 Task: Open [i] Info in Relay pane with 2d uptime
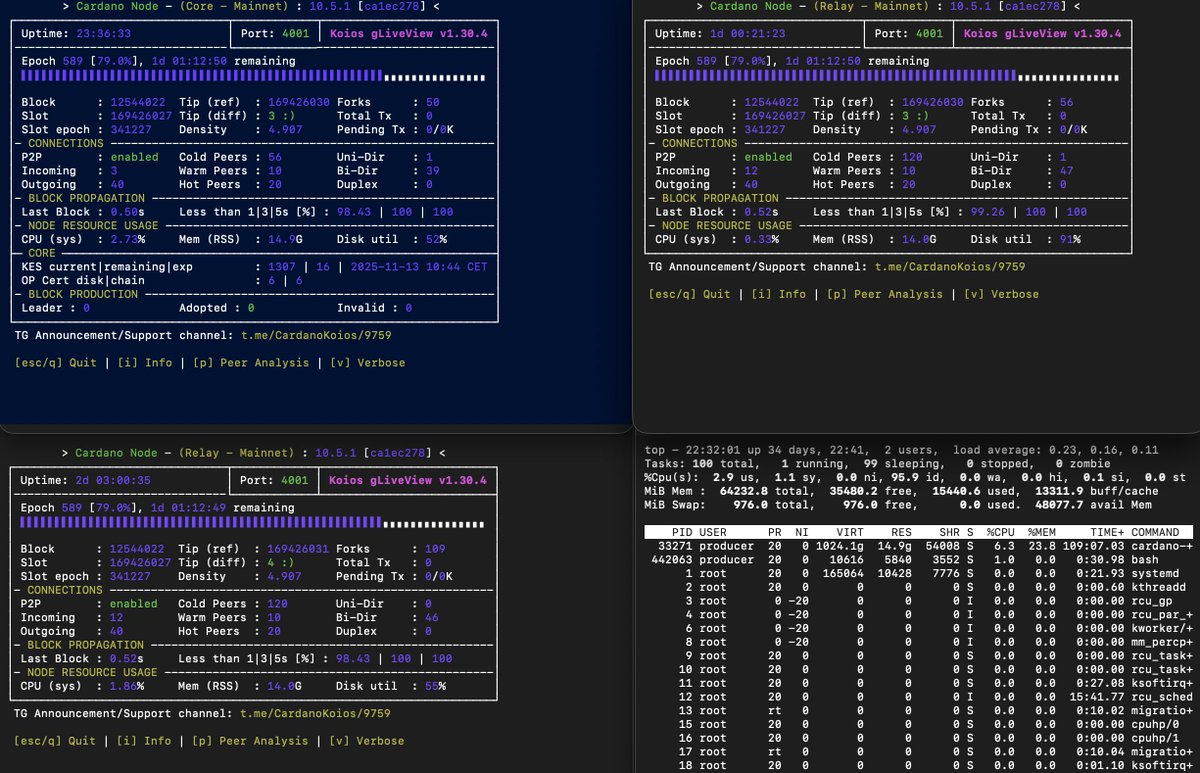click(x=145, y=741)
